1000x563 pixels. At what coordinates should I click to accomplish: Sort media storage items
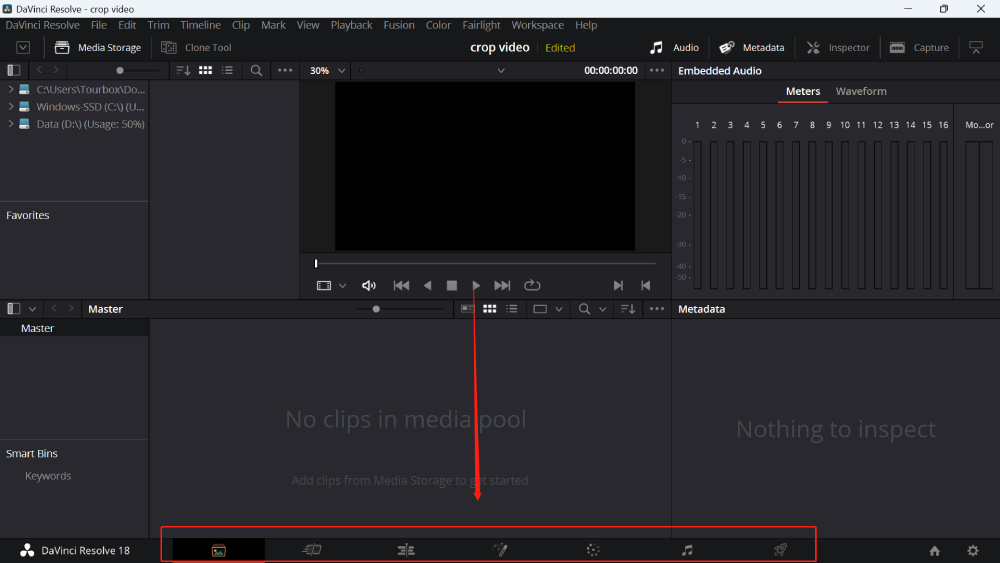[183, 70]
